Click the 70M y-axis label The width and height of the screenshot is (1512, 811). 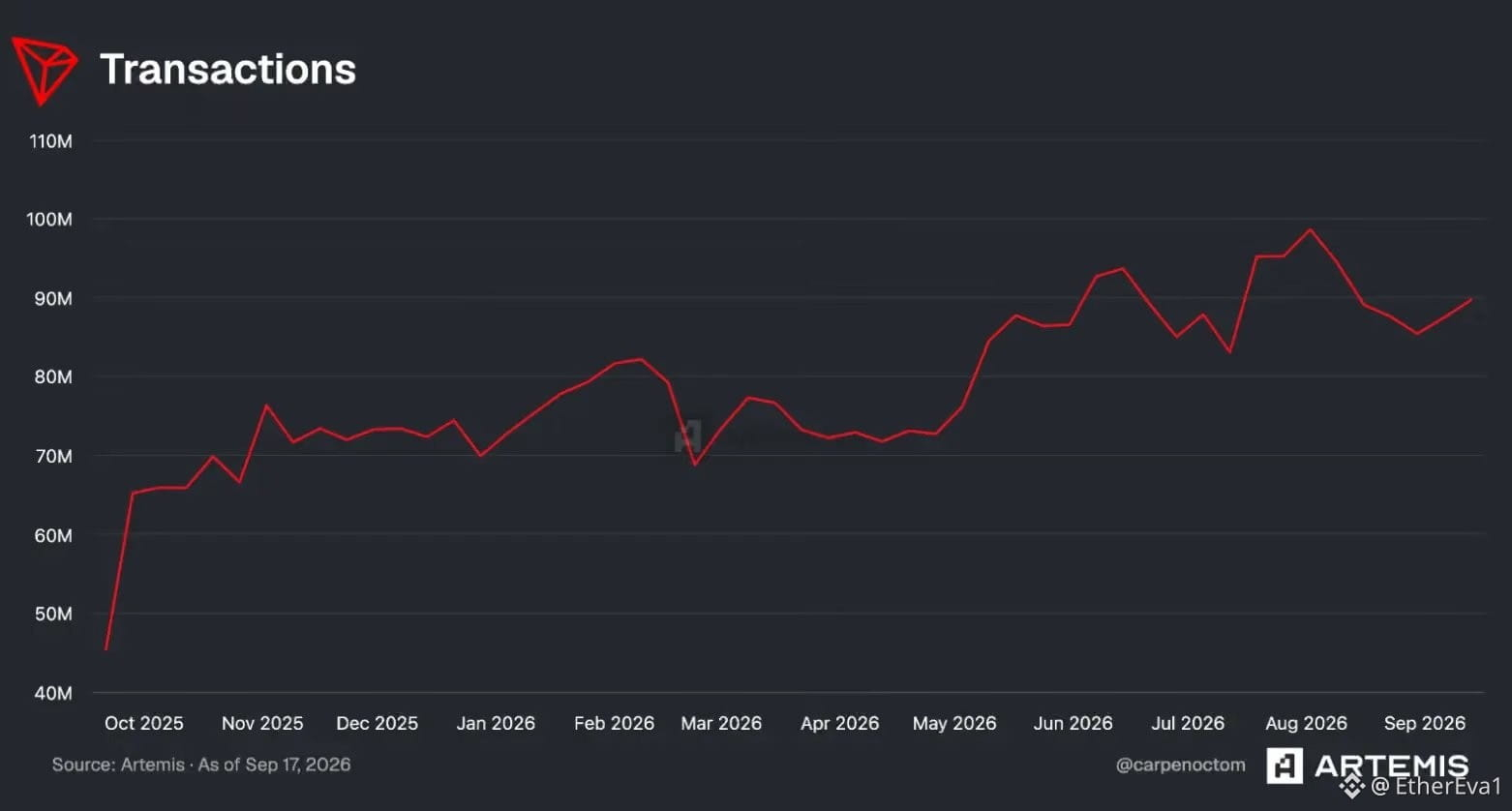pyautogui.click(x=53, y=456)
